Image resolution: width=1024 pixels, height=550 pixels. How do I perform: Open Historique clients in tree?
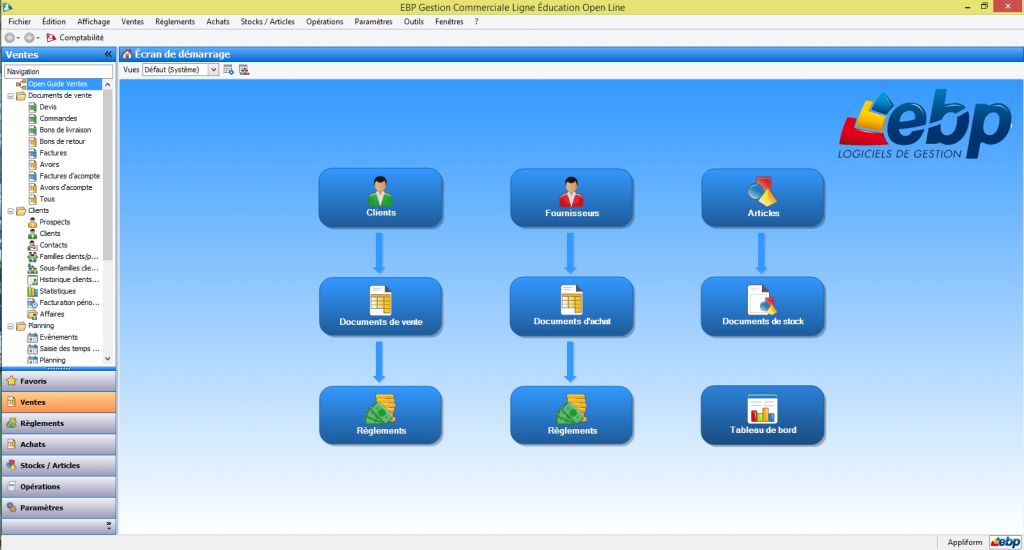69,280
